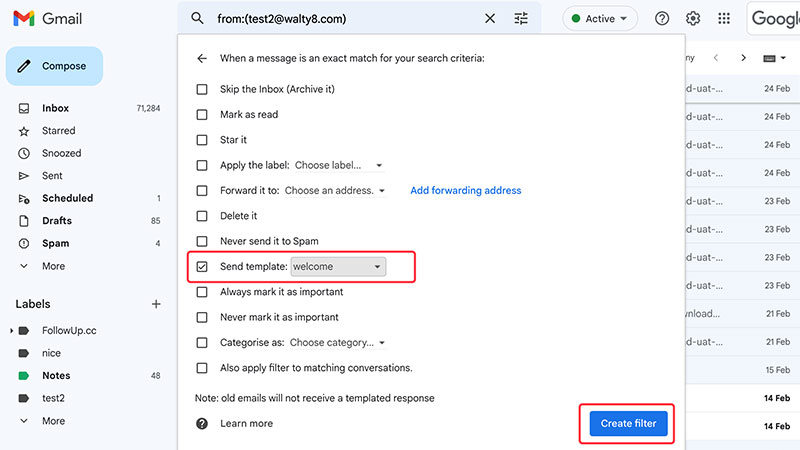Viewport: 800px width, 450px height.
Task: Uncheck the Send template checkbox
Action: (x=202, y=267)
